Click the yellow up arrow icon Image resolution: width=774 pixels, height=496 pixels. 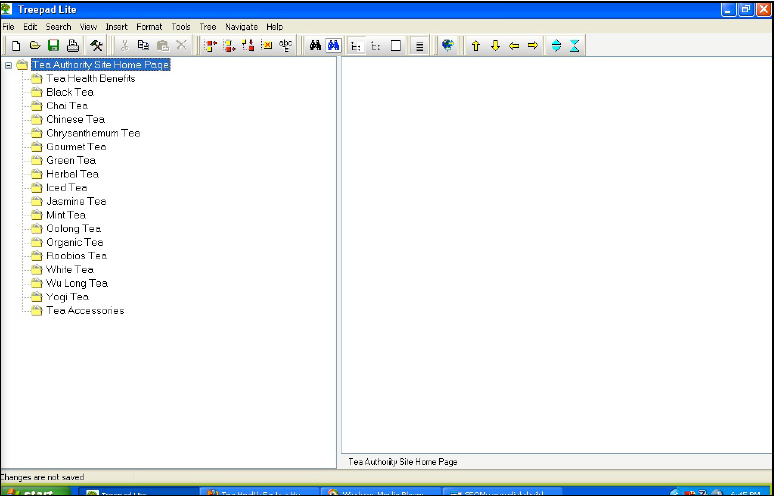pos(476,46)
